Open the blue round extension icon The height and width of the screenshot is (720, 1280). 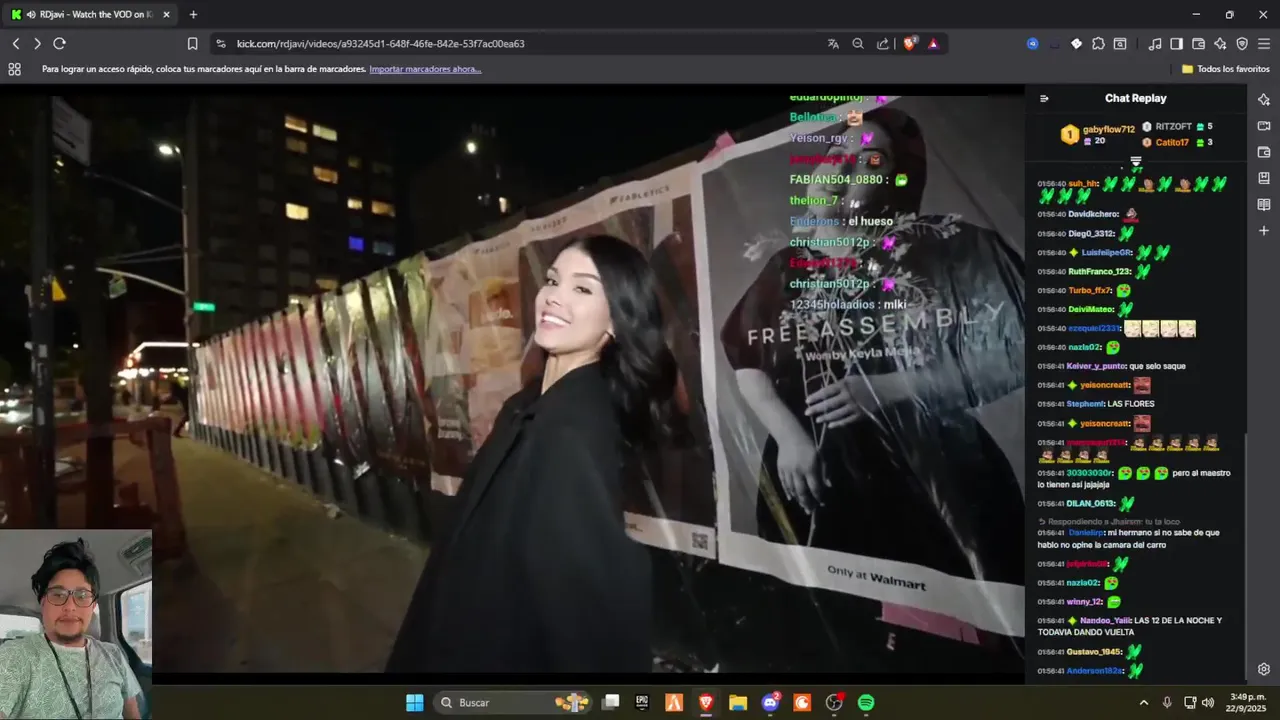point(1032,43)
